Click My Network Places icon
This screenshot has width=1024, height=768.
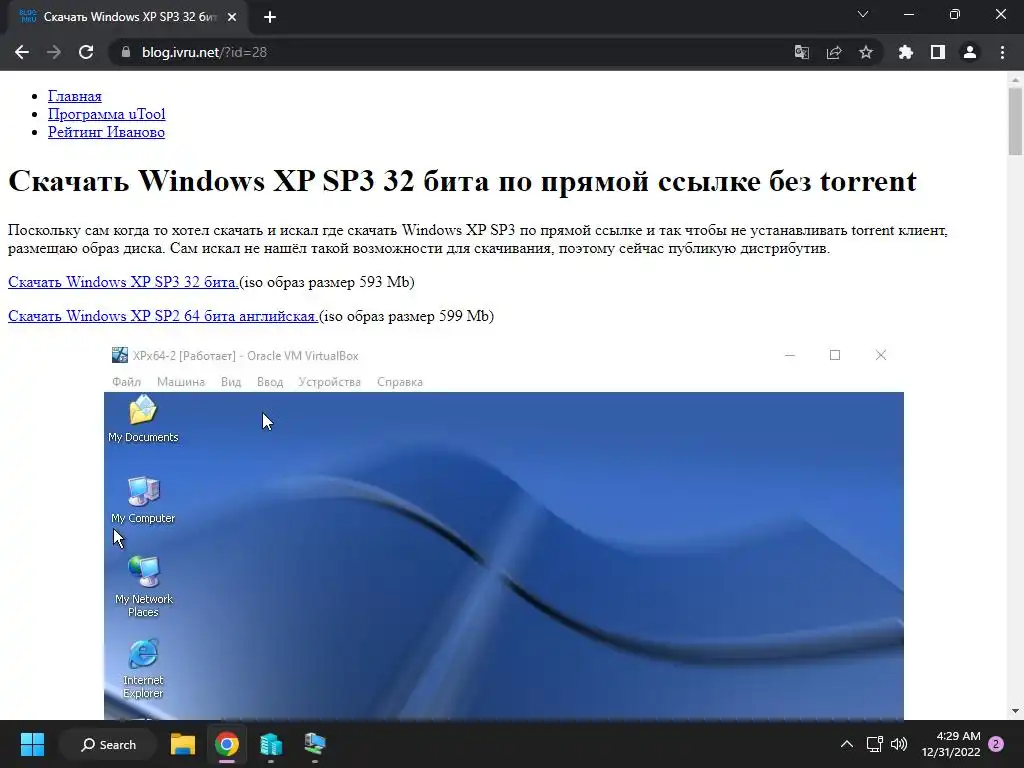143,586
